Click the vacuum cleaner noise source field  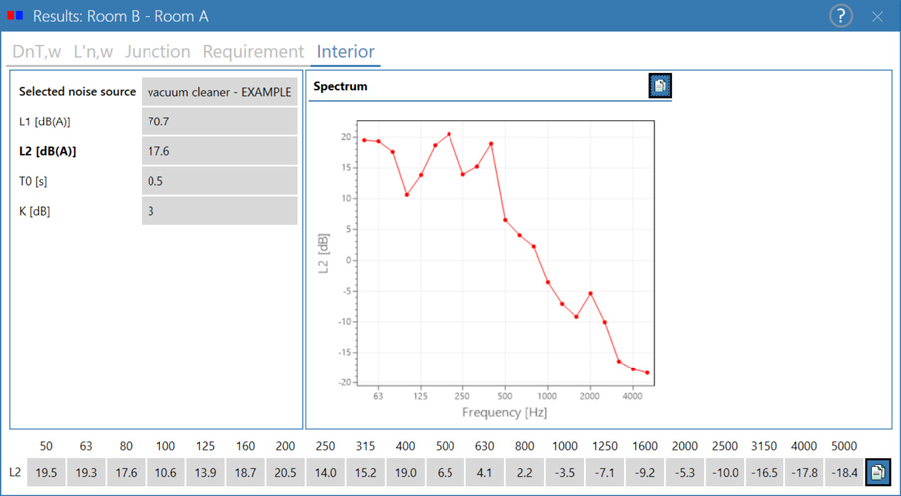(220, 92)
